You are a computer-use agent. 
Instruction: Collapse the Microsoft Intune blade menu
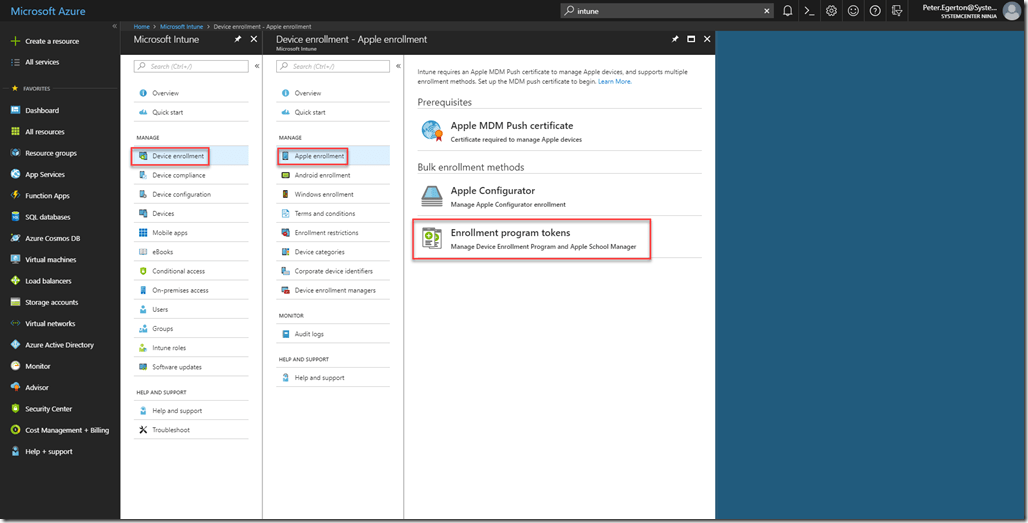coord(257,66)
